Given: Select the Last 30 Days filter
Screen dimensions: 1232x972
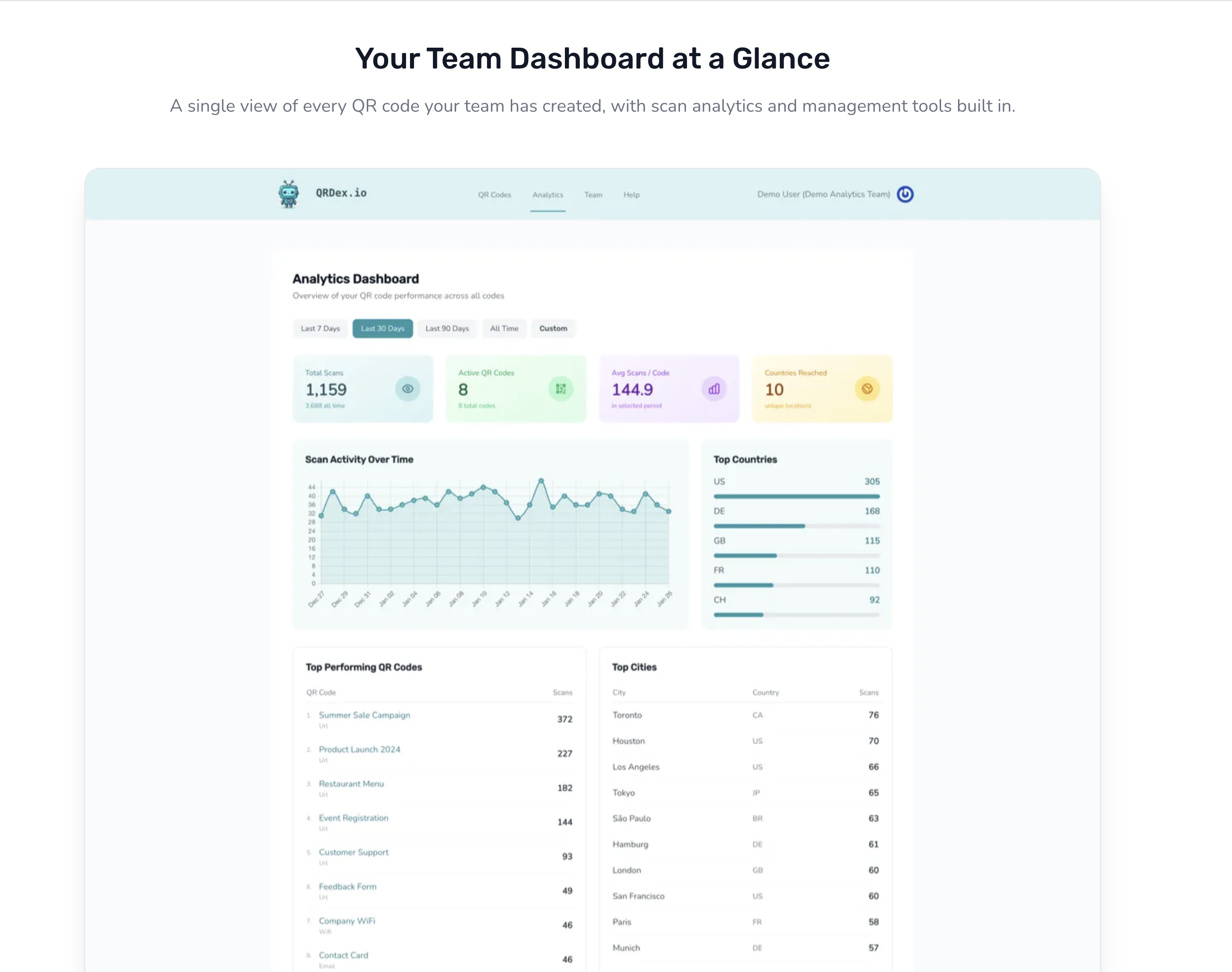Looking at the screenshot, I should click(x=382, y=329).
